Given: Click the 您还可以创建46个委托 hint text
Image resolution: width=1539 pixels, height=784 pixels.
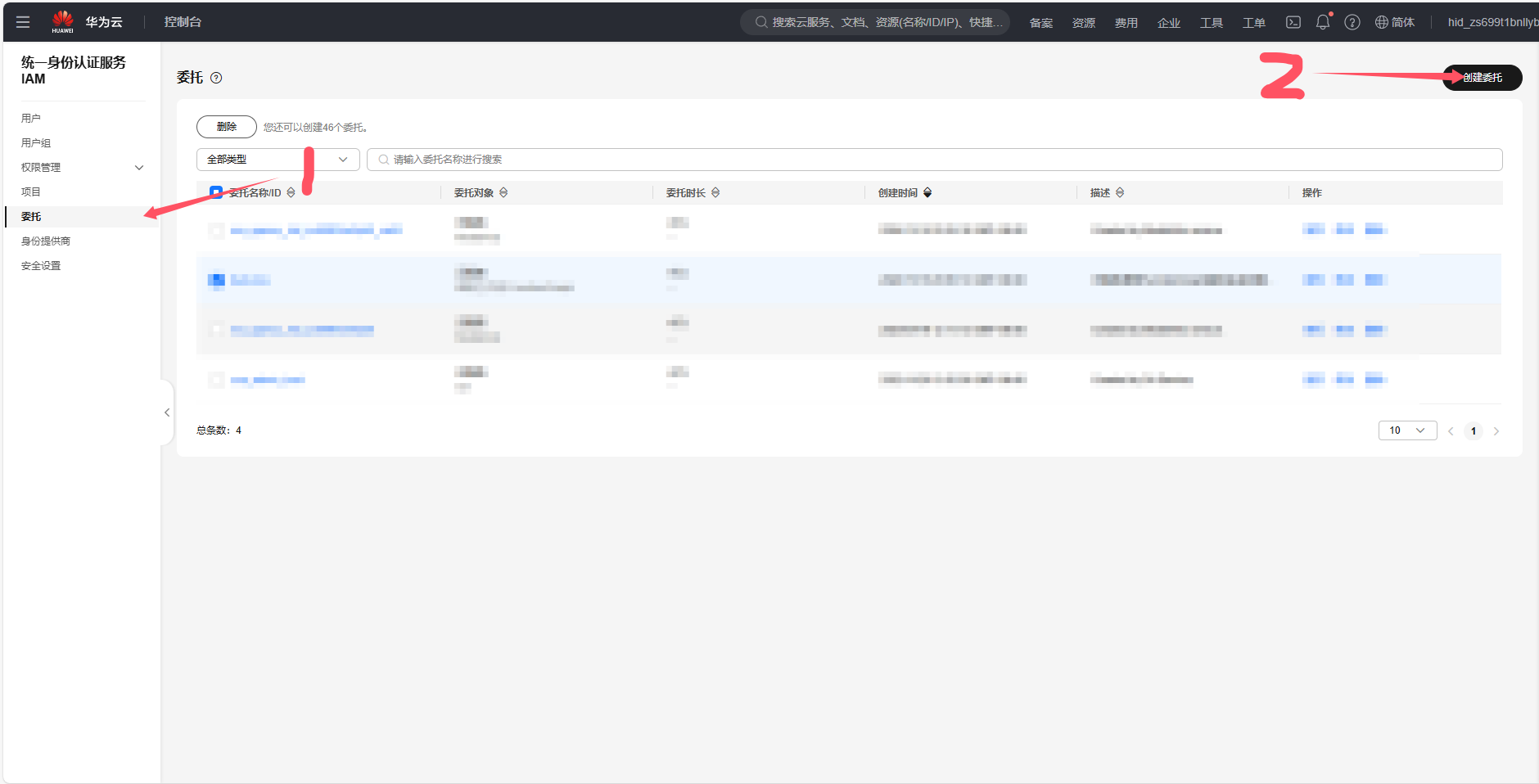Looking at the screenshot, I should [315, 128].
